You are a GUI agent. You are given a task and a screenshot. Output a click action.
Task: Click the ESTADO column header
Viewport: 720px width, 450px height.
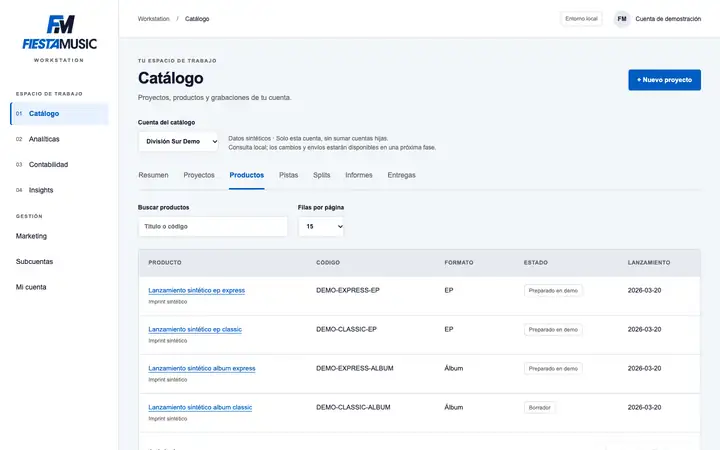[535, 263]
